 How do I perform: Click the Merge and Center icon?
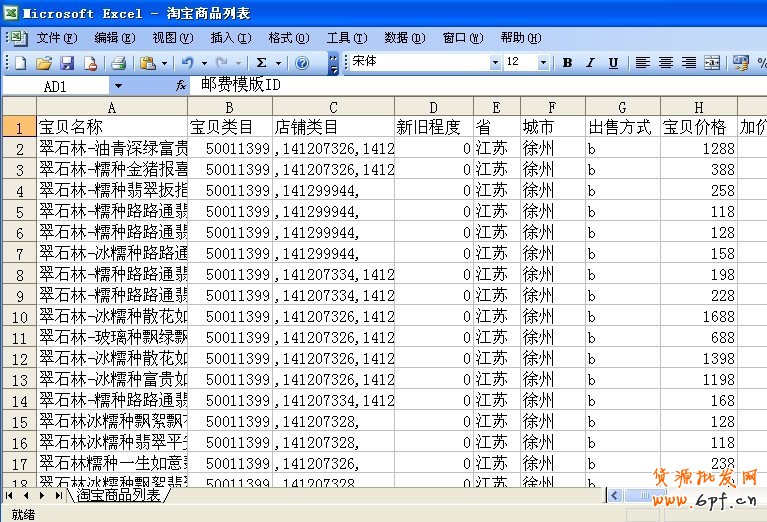(712, 63)
